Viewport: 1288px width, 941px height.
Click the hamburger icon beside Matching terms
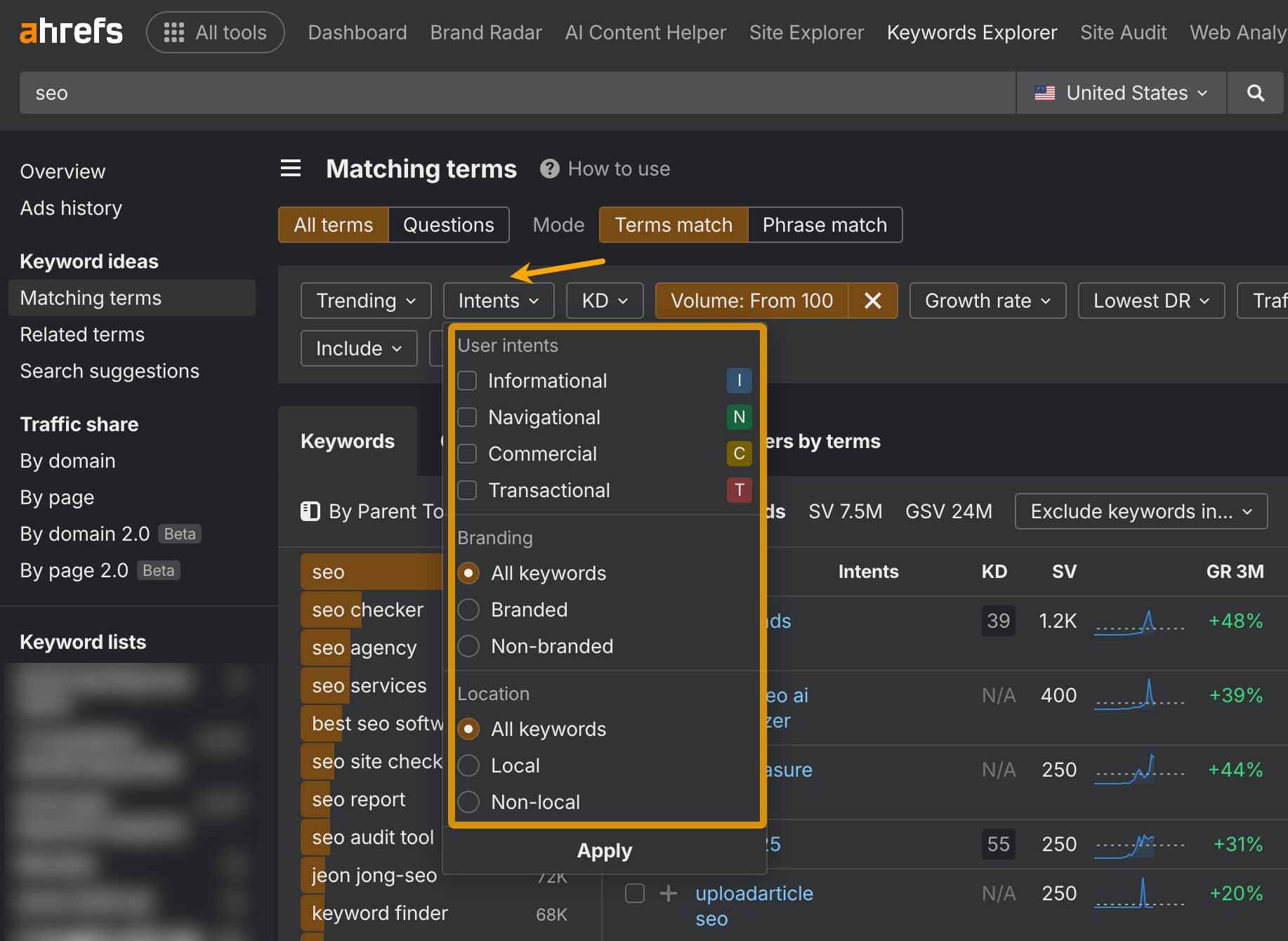pyautogui.click(x=291, y=169)
